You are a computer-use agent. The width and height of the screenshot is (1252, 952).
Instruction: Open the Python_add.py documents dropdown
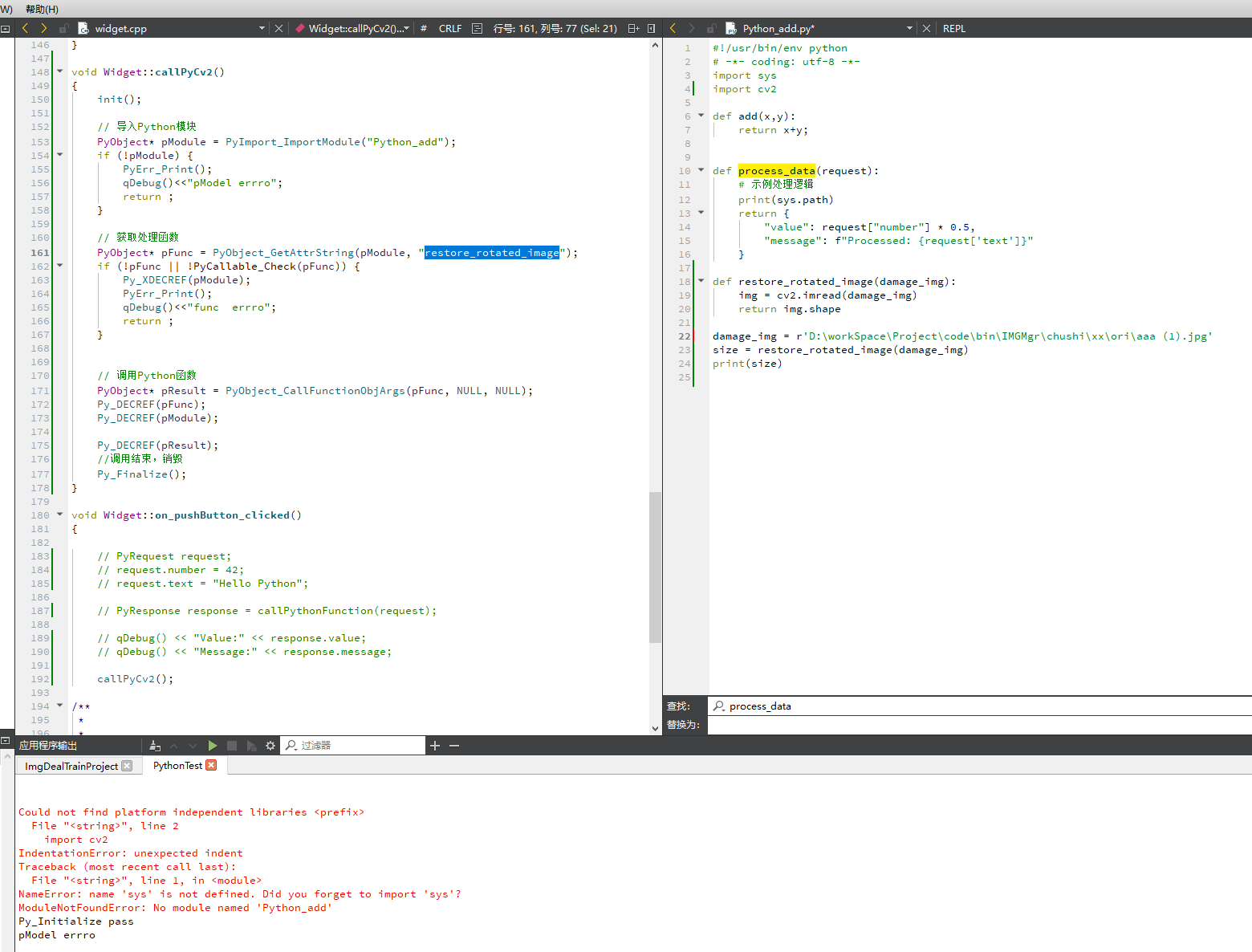[909, 28]
